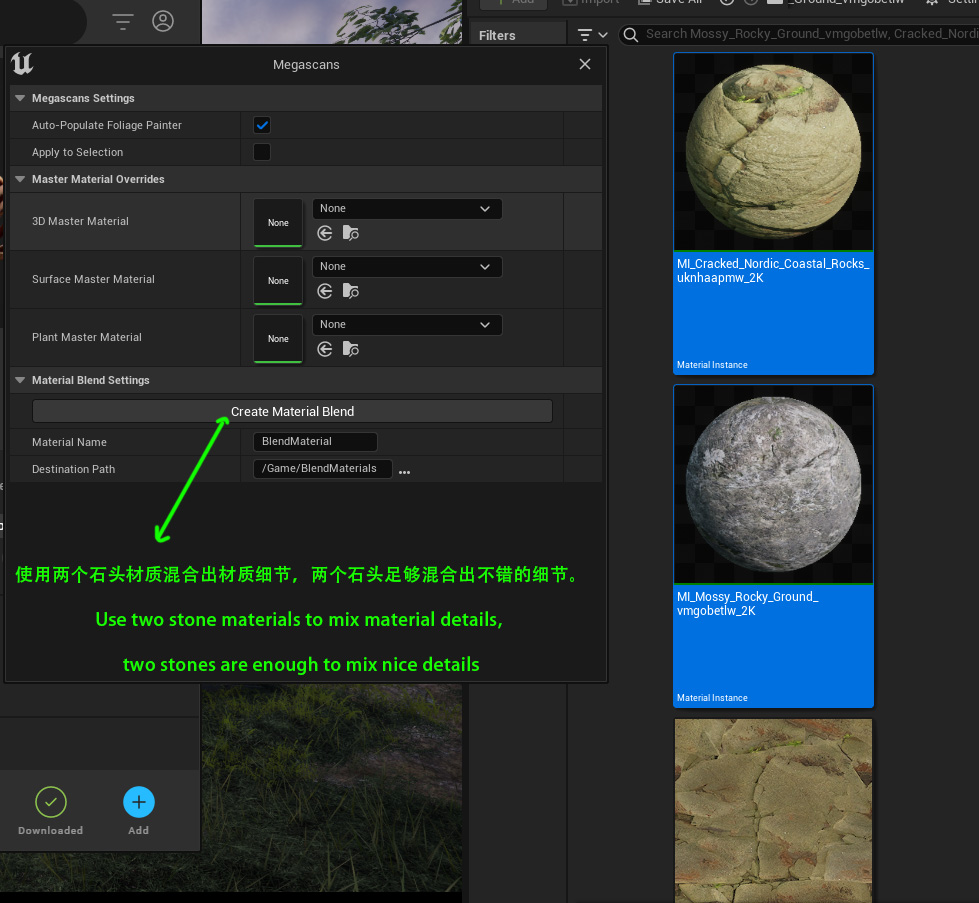Select the MI_Mossy_Rocky_Ground sphere thumbnail
The image size is (979, 903).
tap(773, 483)
